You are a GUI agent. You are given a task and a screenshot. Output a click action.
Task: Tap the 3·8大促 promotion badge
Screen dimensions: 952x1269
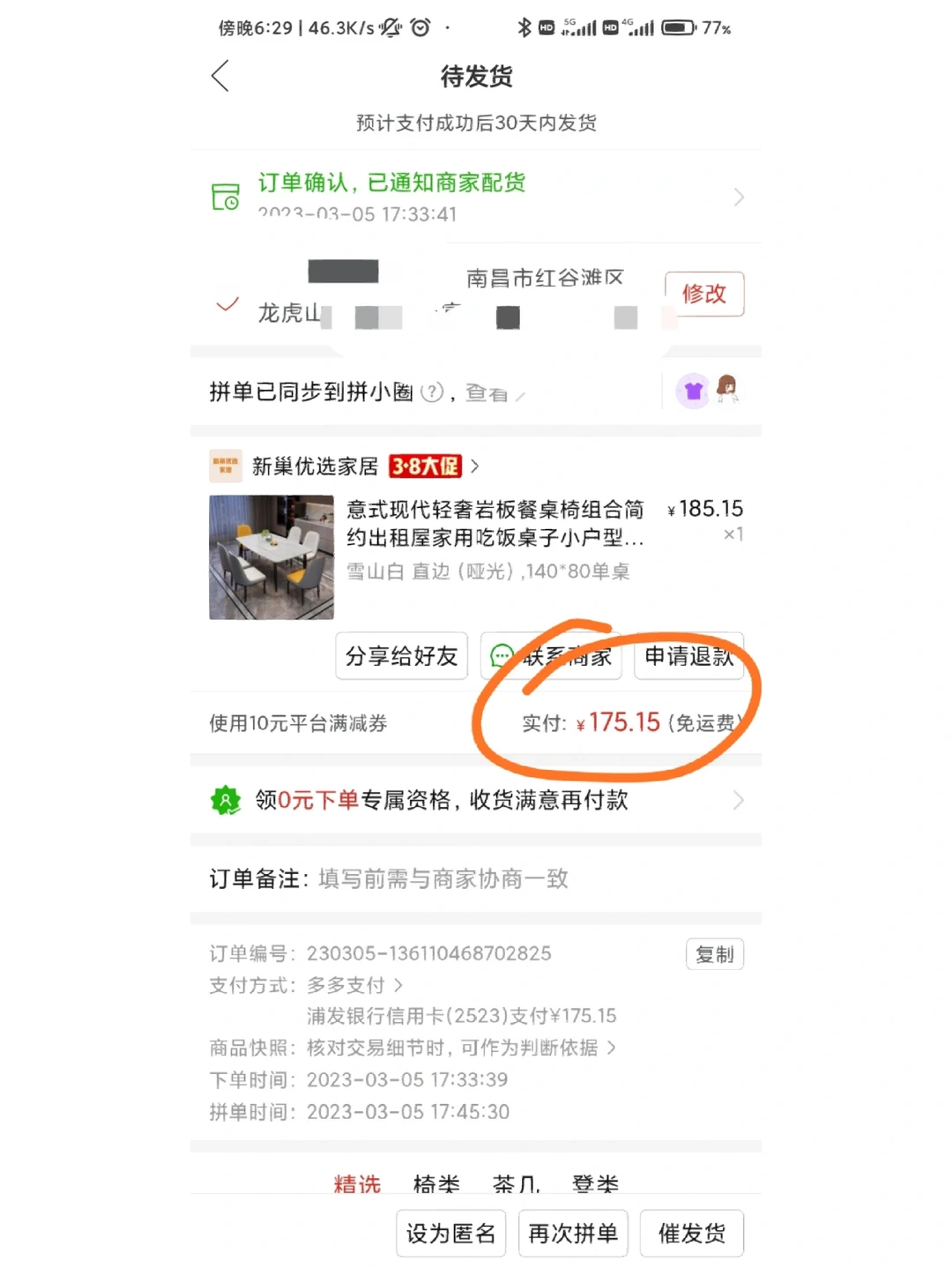coord(426,466)
